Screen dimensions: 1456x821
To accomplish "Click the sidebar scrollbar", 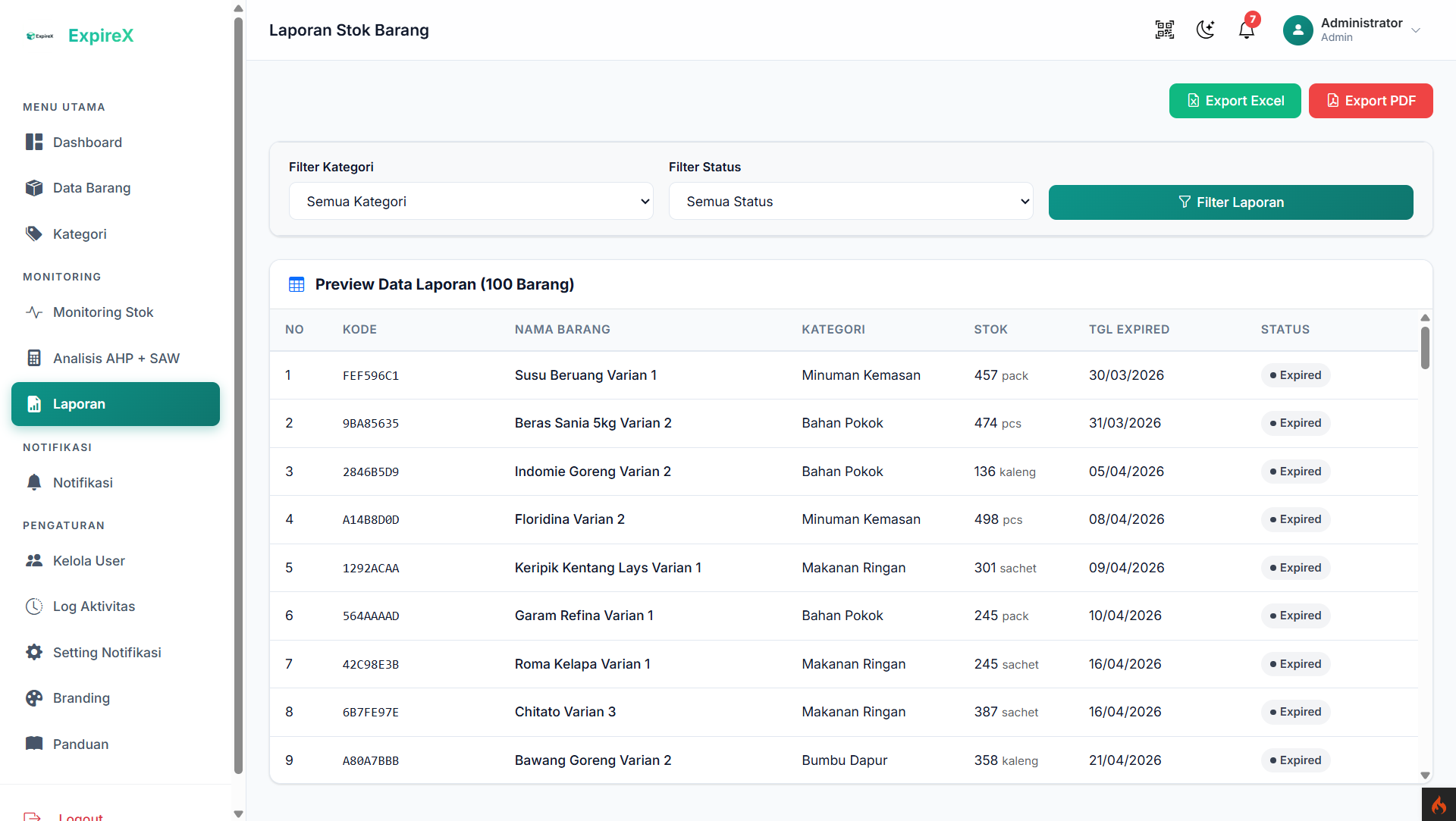I will (238, 394).
